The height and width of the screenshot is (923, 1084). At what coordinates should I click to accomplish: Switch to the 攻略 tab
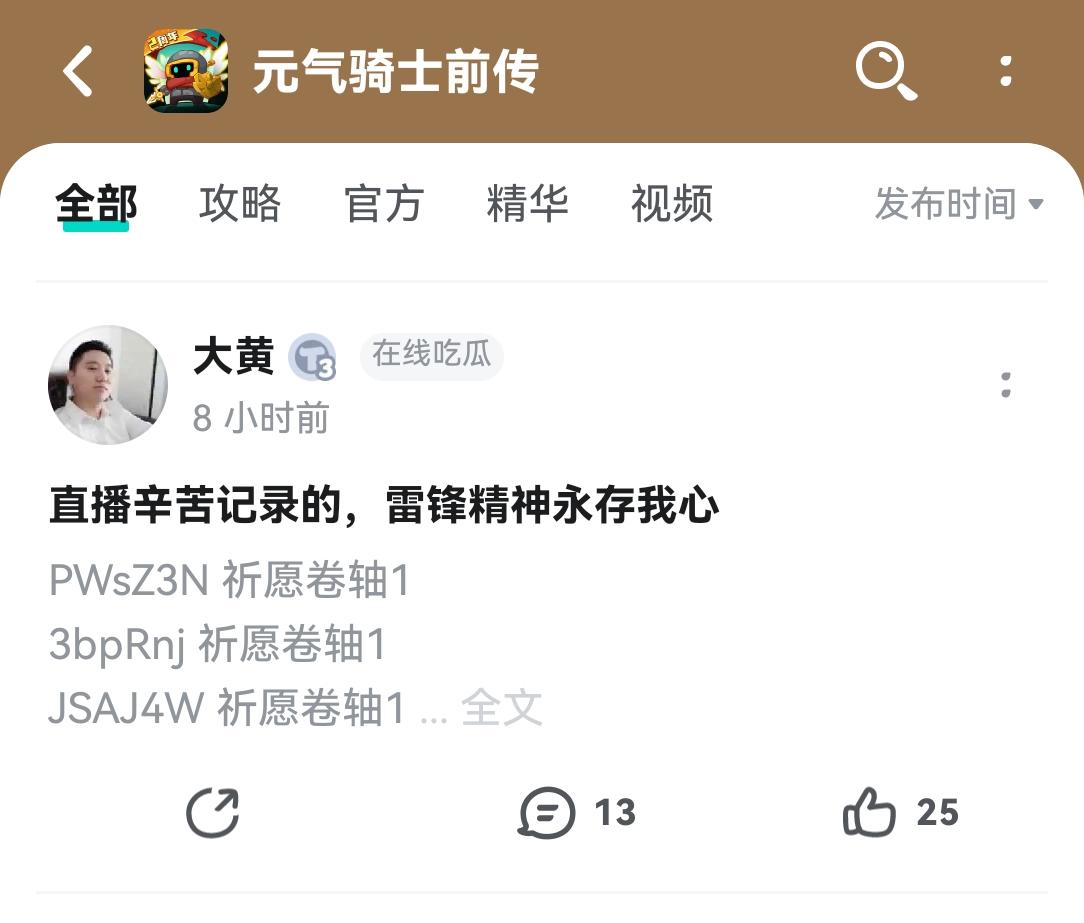240,204
